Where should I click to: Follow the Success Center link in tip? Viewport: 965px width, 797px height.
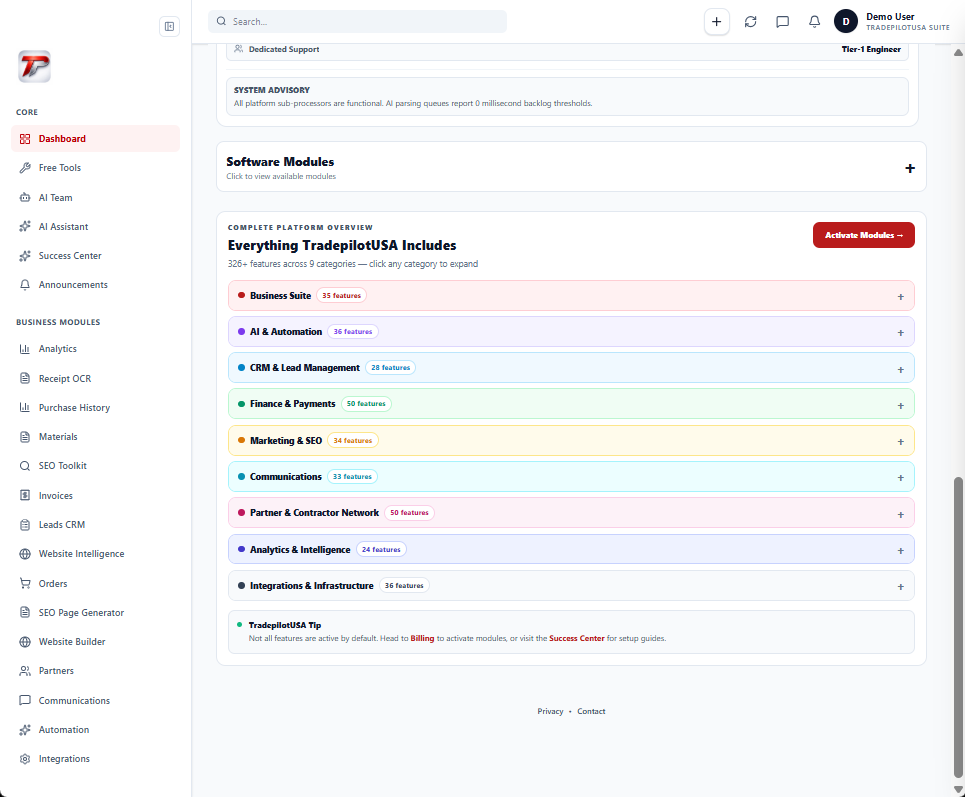click(577, 638)
